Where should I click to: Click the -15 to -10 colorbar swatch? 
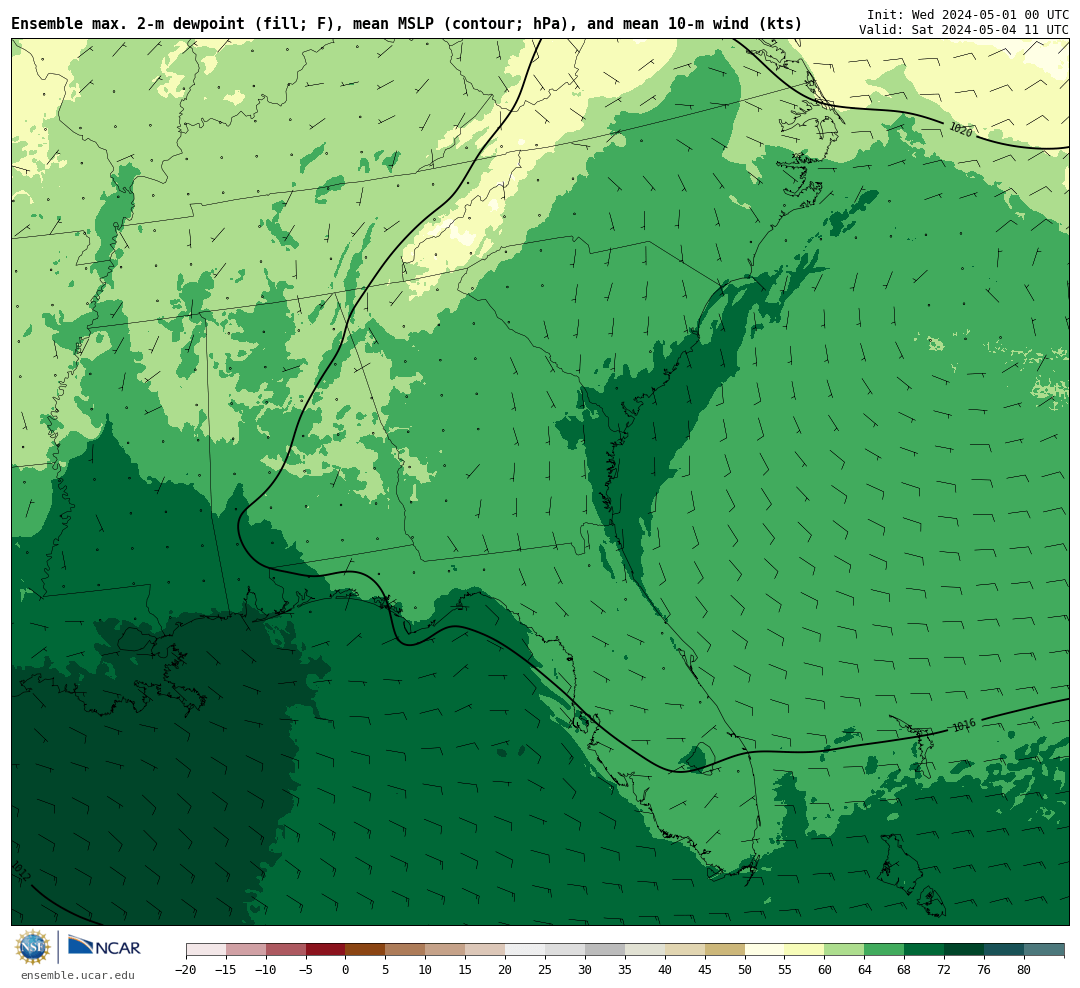(x=246, y=950)
